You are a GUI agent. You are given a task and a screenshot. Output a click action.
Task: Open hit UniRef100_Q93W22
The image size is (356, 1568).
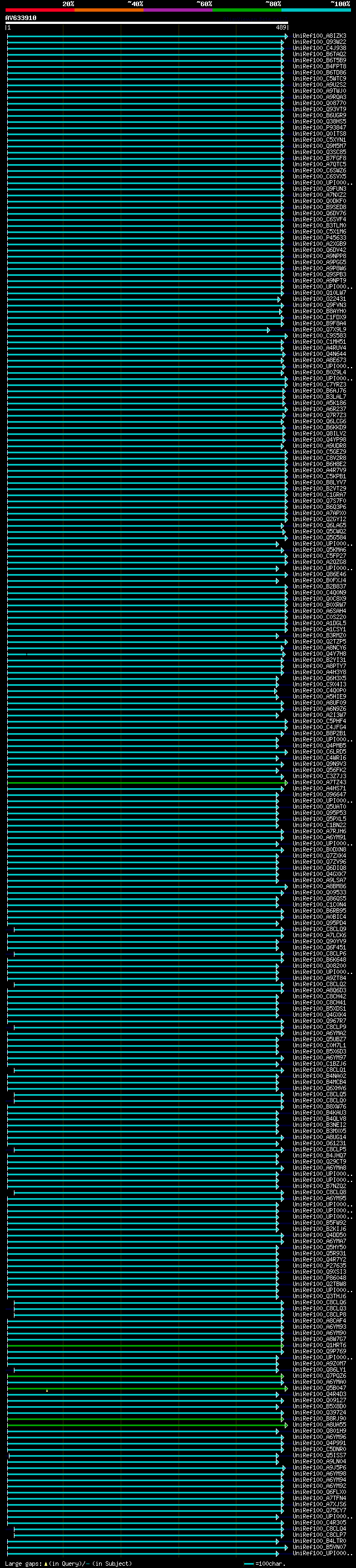pos(319,42)
